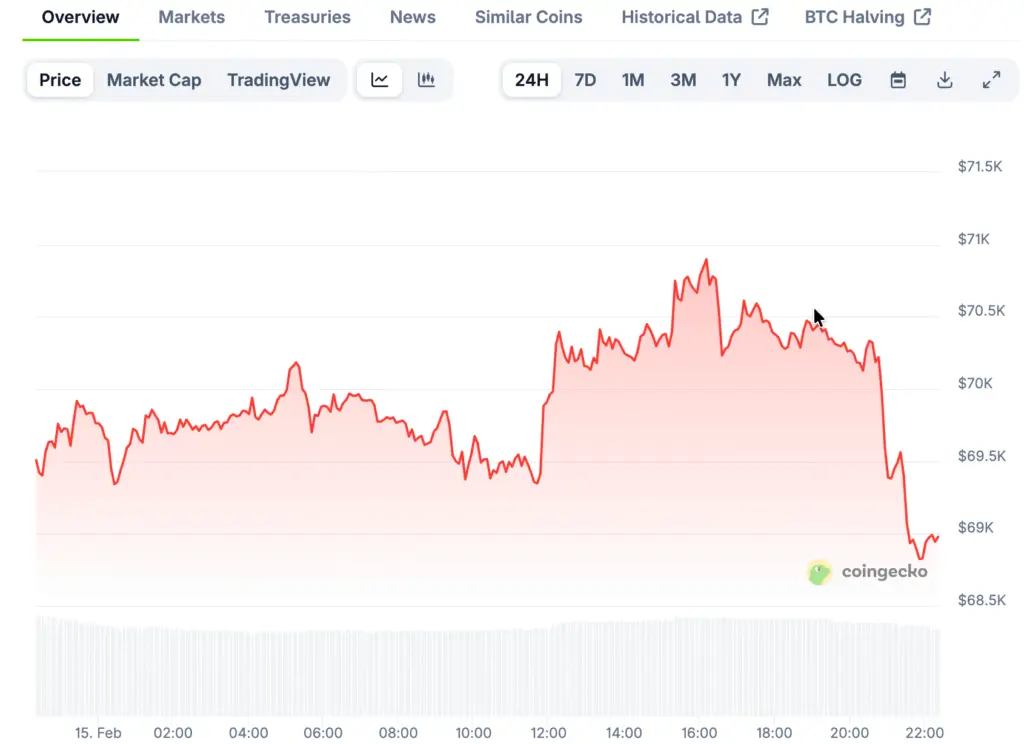
Task: Click the News tab
Action: click(412, 17)
